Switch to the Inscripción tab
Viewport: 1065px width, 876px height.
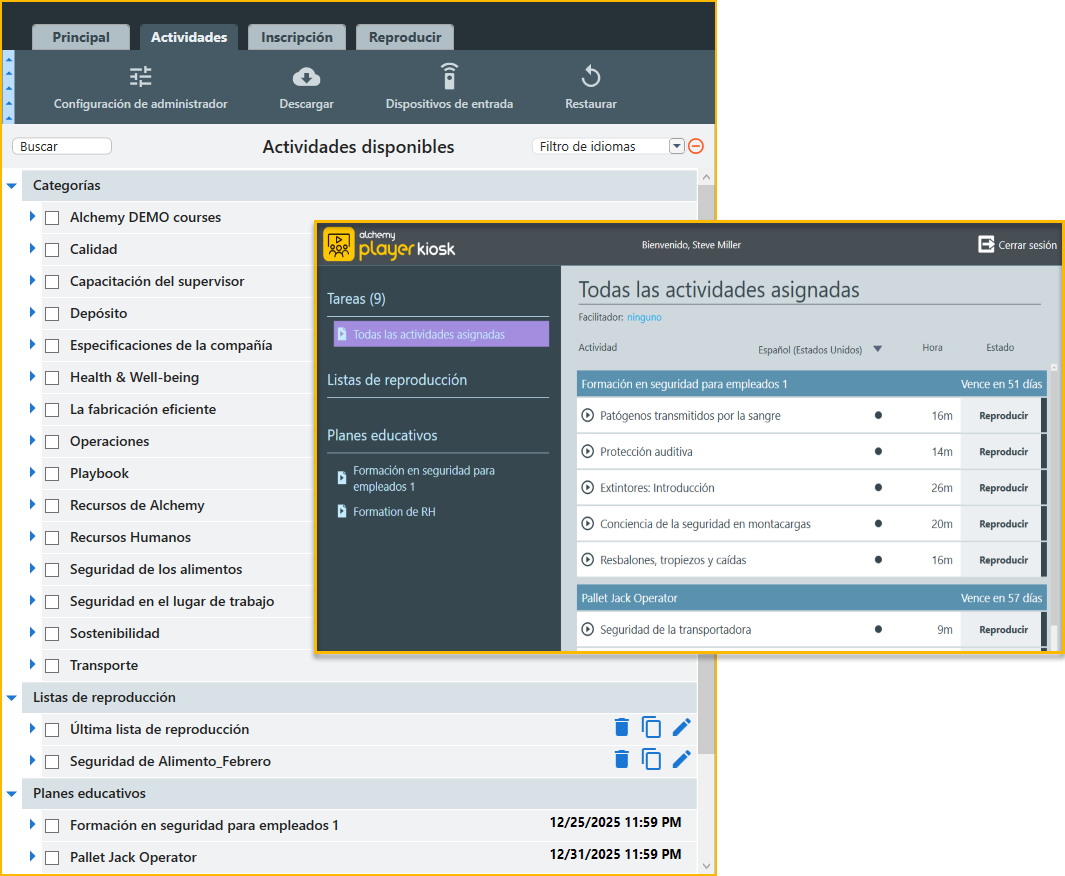tap(296, 37)
